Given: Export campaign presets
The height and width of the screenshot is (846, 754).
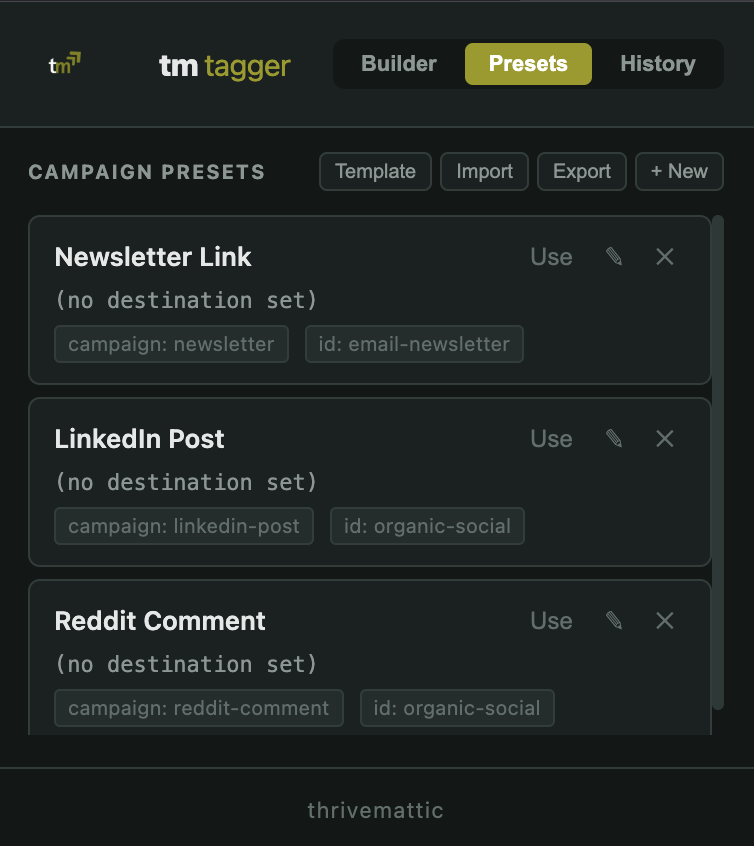Looking at the screenshot, I should tap(581, 171).
